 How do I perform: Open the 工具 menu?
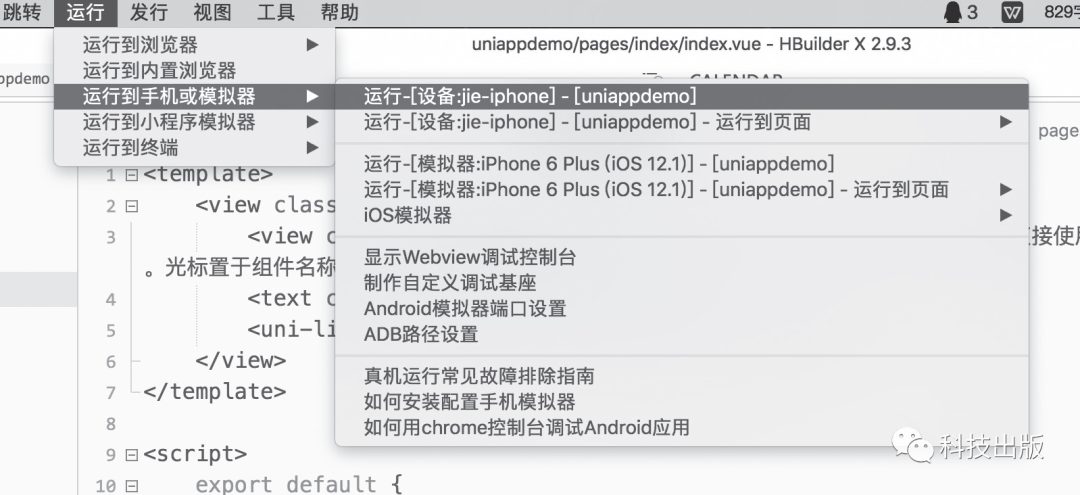coord(276,12)
